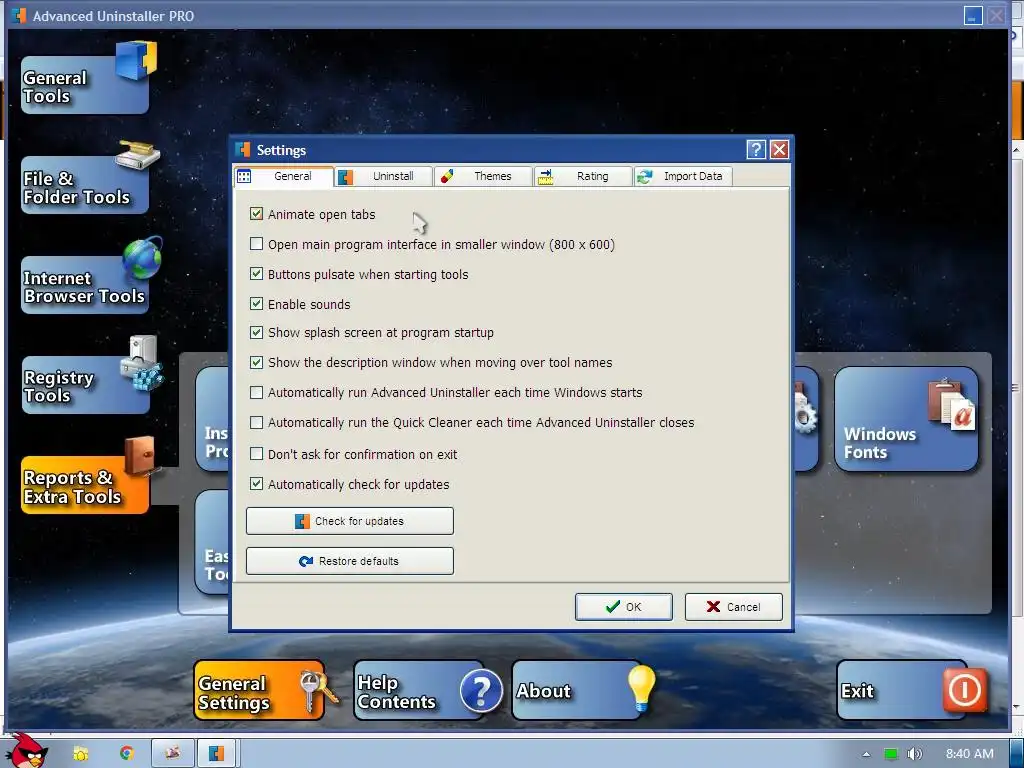The height and width of the screenshot is (768, 1024).
Task: Confirm settings with OK
Action: pos(624,607)
